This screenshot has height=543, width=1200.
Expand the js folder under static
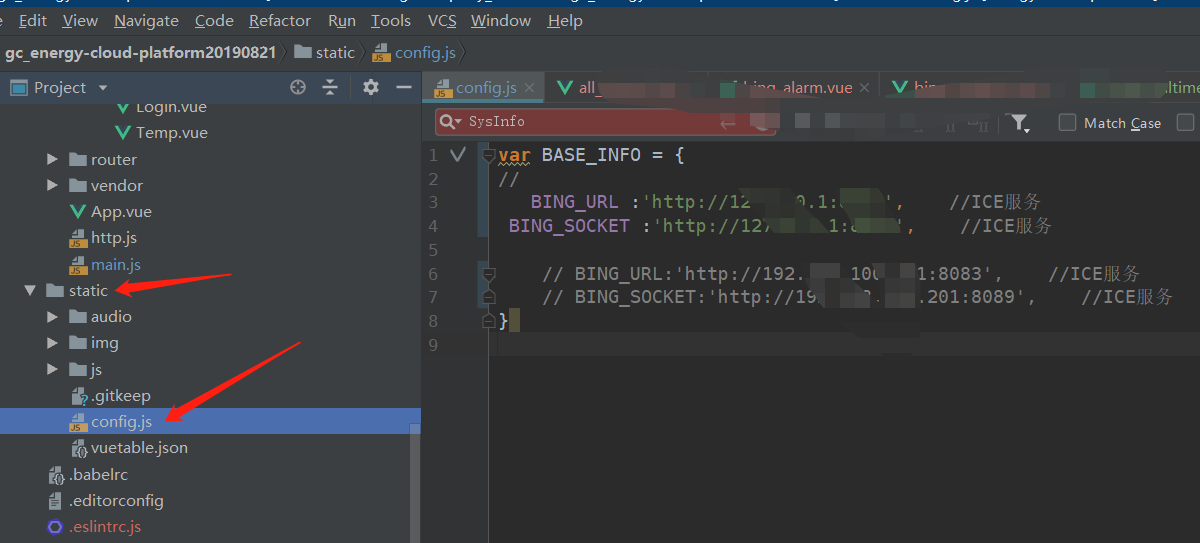52,369
